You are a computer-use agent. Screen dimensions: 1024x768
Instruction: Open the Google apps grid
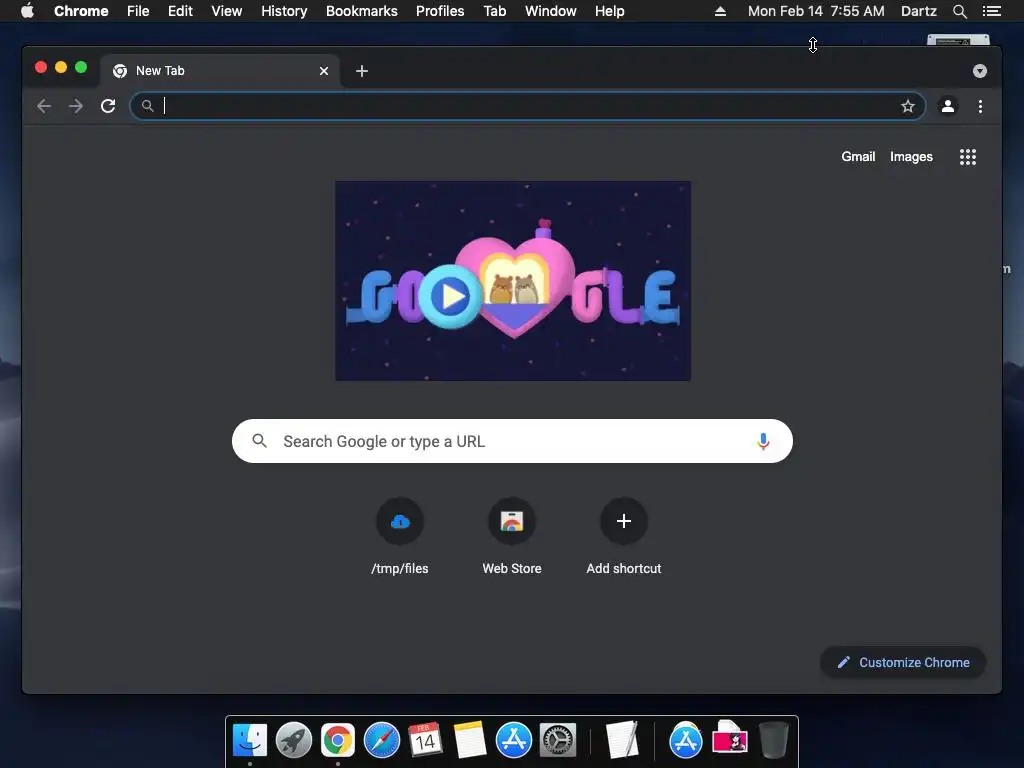(x=968, y=157)
